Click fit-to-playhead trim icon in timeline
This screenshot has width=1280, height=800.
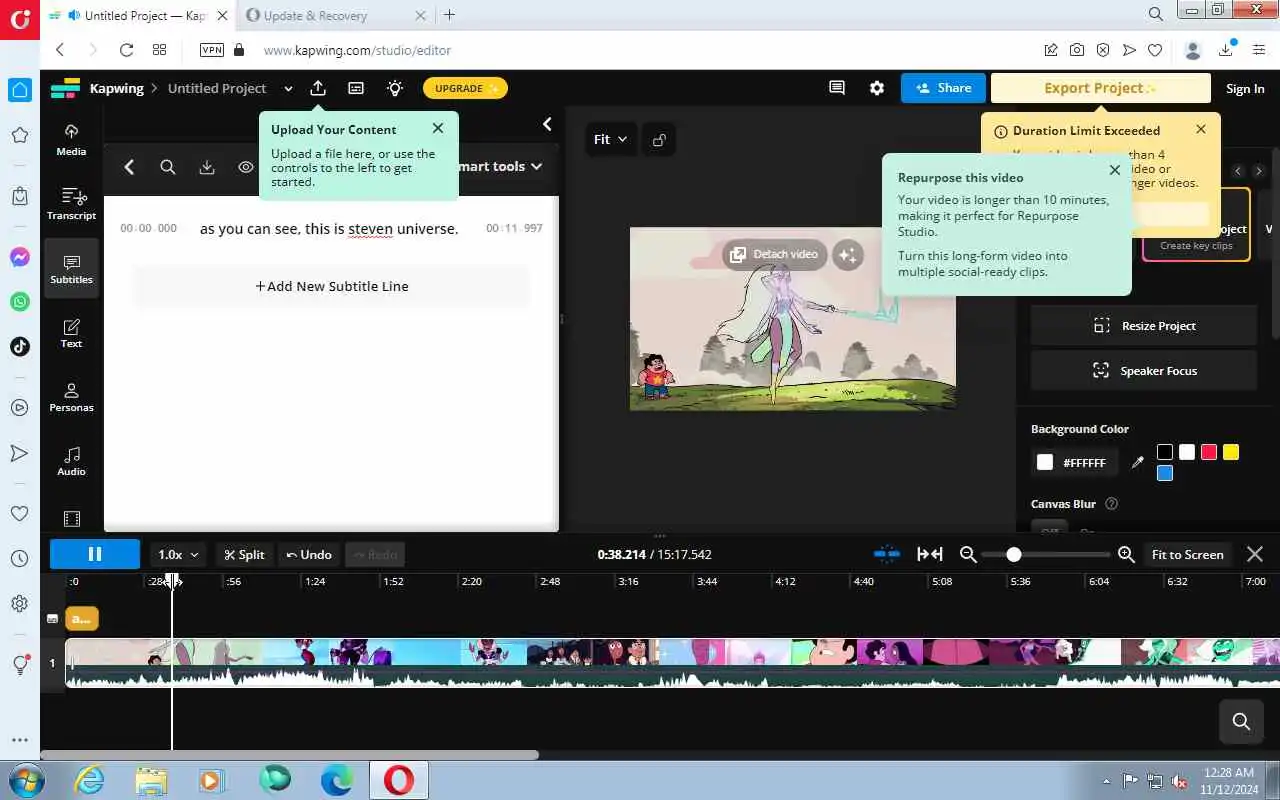(930, 554)
